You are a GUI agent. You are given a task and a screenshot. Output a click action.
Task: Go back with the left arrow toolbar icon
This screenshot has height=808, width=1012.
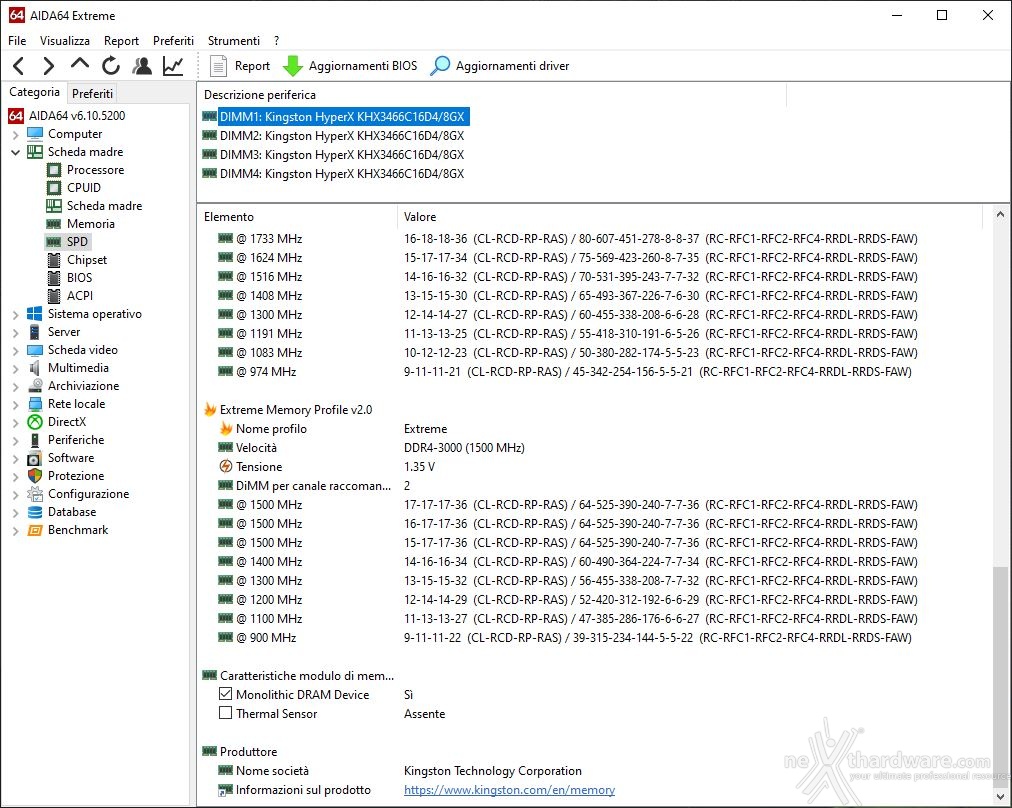tap(19, 66)
